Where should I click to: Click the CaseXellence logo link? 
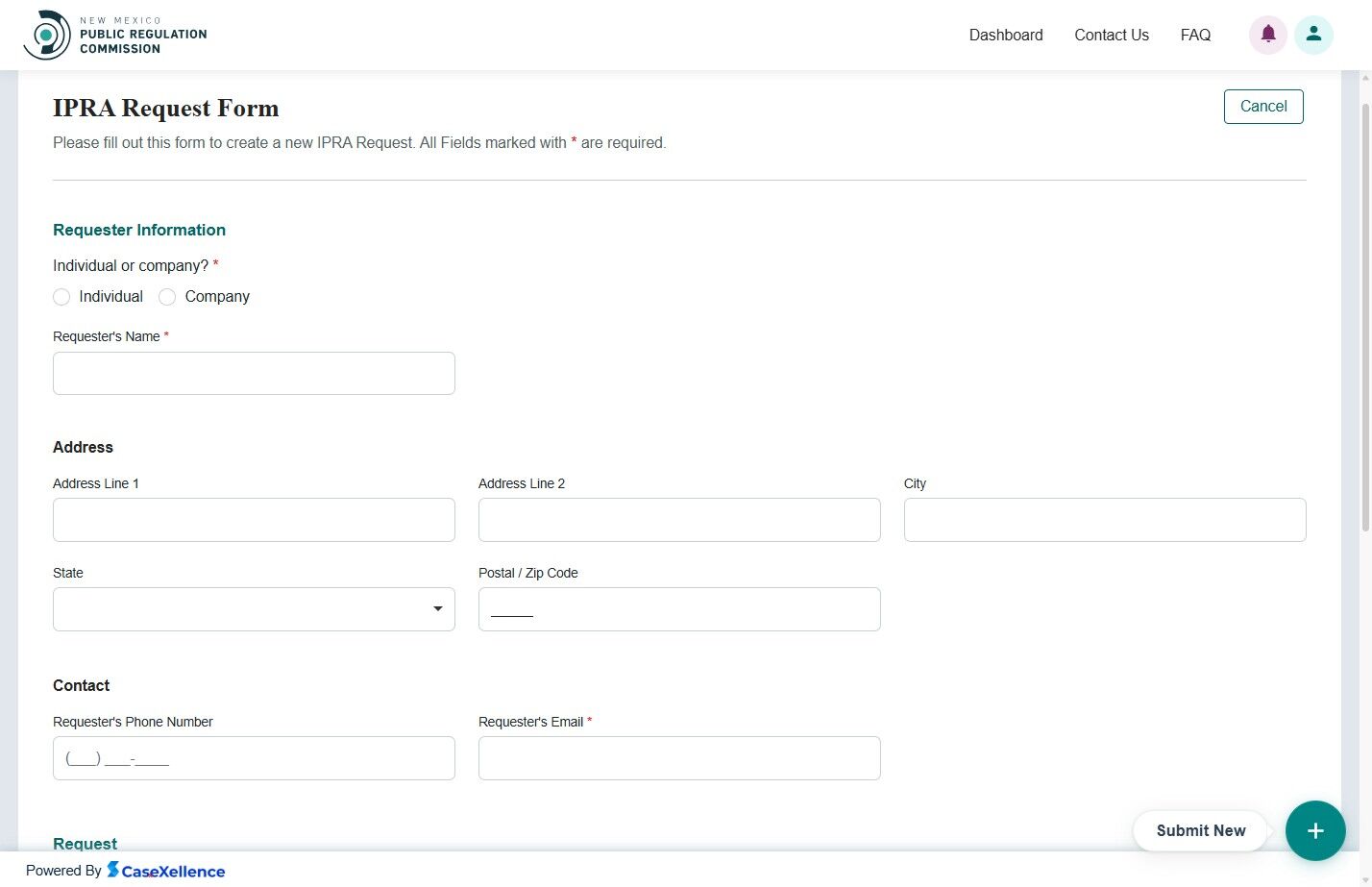[x=166, y=871]
